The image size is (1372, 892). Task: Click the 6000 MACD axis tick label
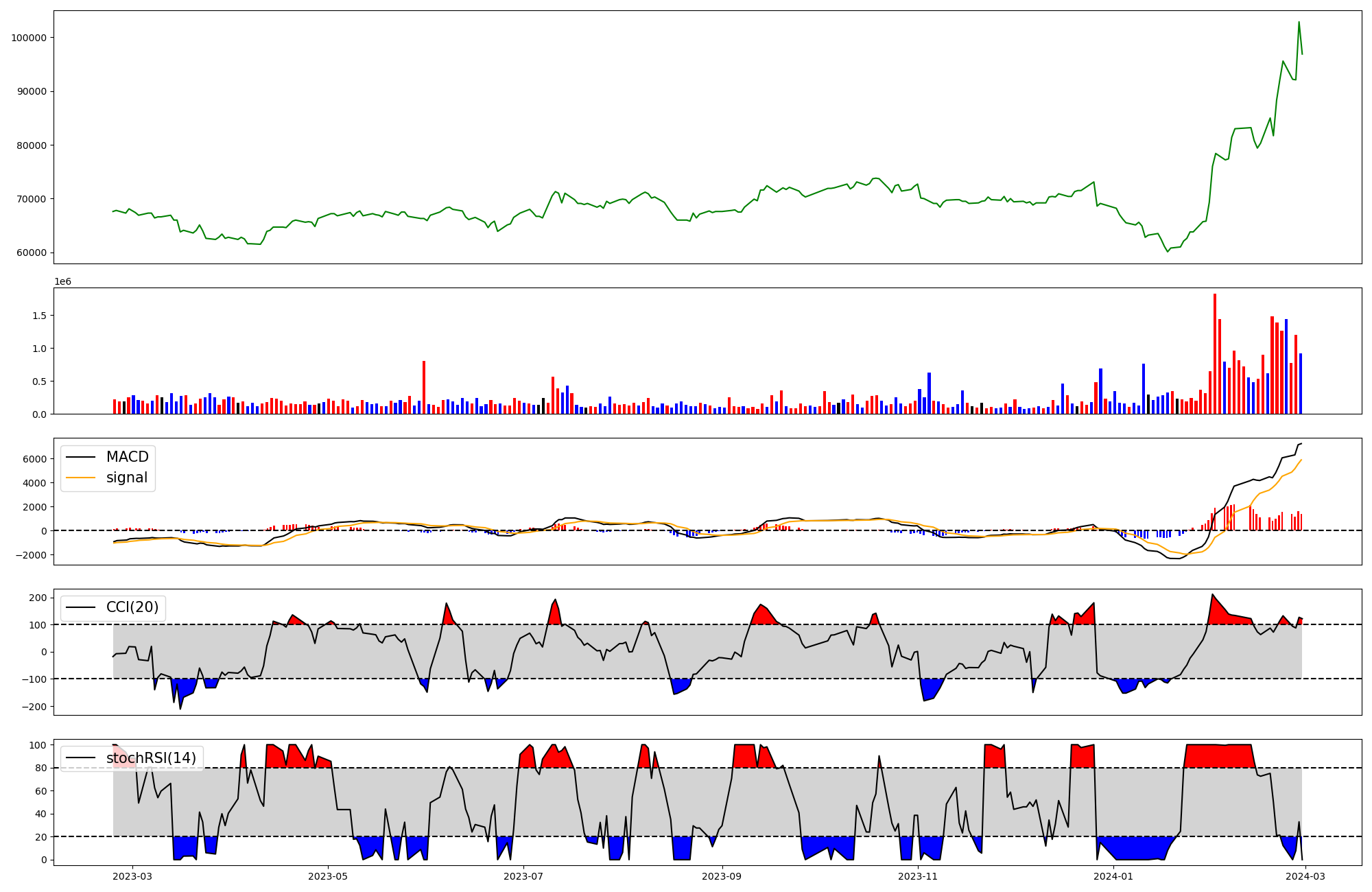coord(35,459)
